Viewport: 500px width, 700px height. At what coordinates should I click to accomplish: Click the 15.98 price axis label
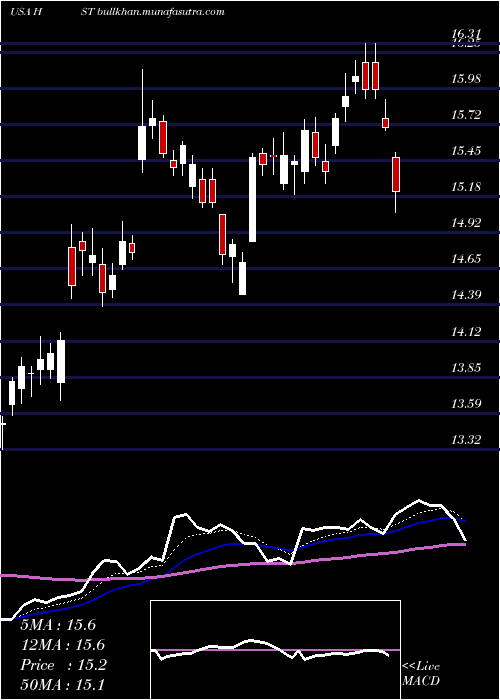coord(466,79)
